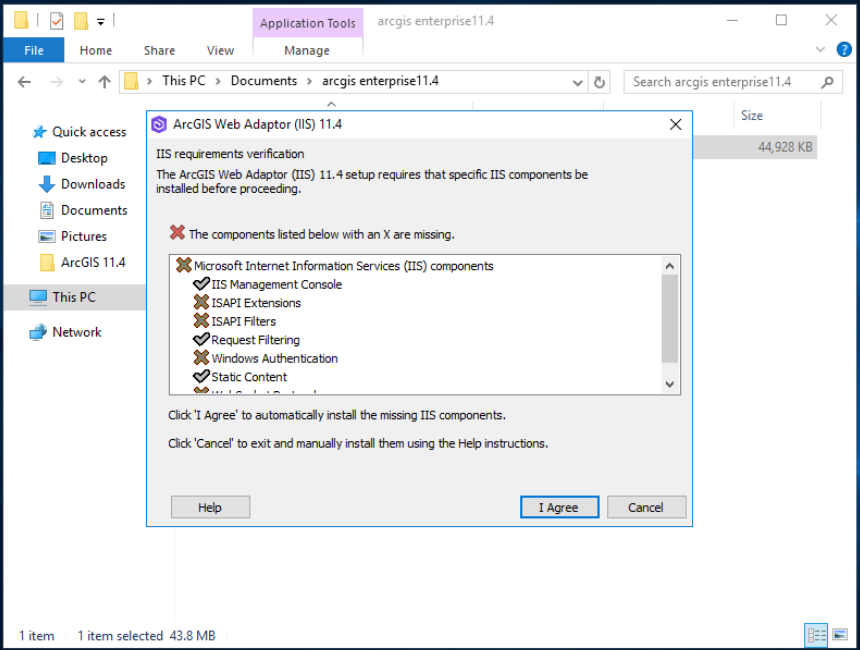Viewport: 860px width, 650px height.
Task: Go up one folder level with the up arrow
Action: (x=104, y=82)
